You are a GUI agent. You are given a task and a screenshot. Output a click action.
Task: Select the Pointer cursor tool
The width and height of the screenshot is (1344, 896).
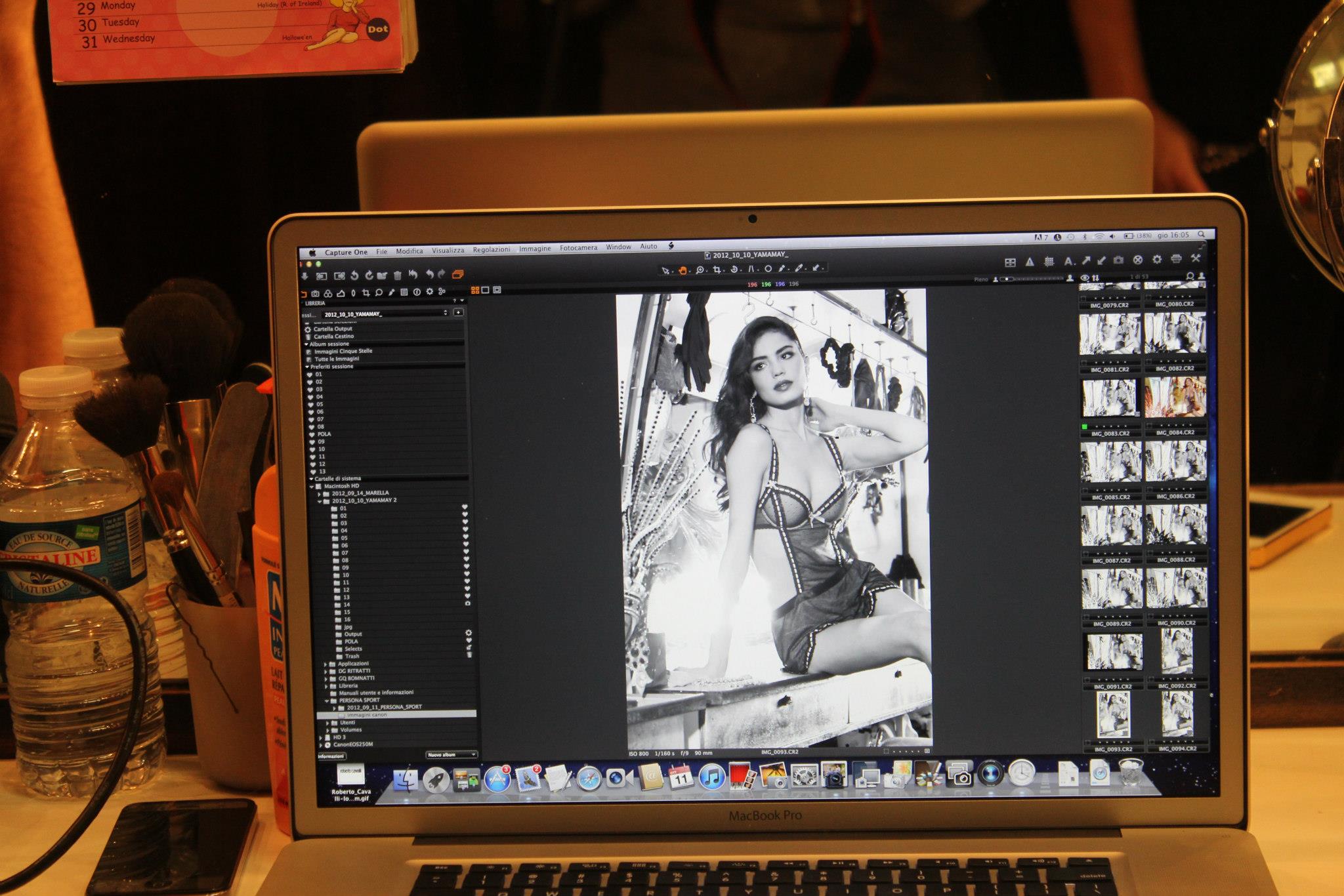(665, 270)
